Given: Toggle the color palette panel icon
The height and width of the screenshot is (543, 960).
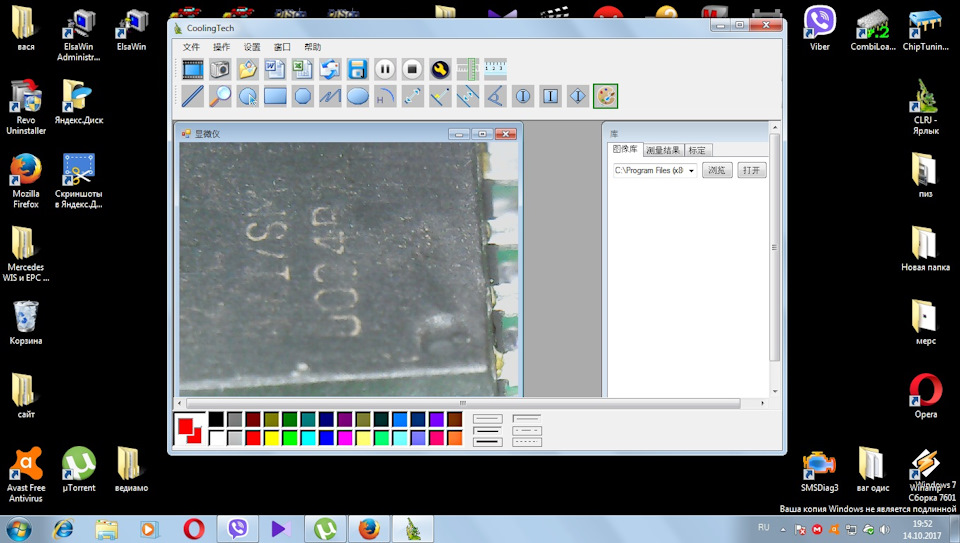Looking at the screenshot, I should (x=605, y=96).
